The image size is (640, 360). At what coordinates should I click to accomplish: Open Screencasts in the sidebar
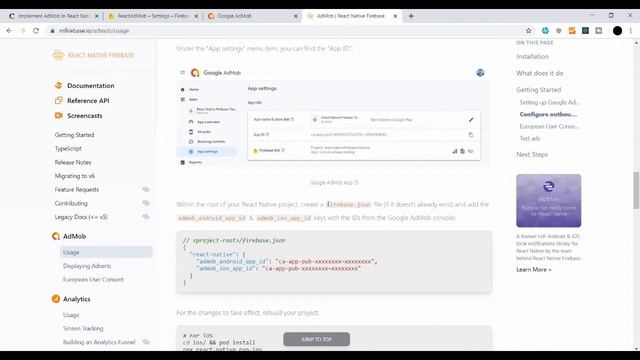84,116
